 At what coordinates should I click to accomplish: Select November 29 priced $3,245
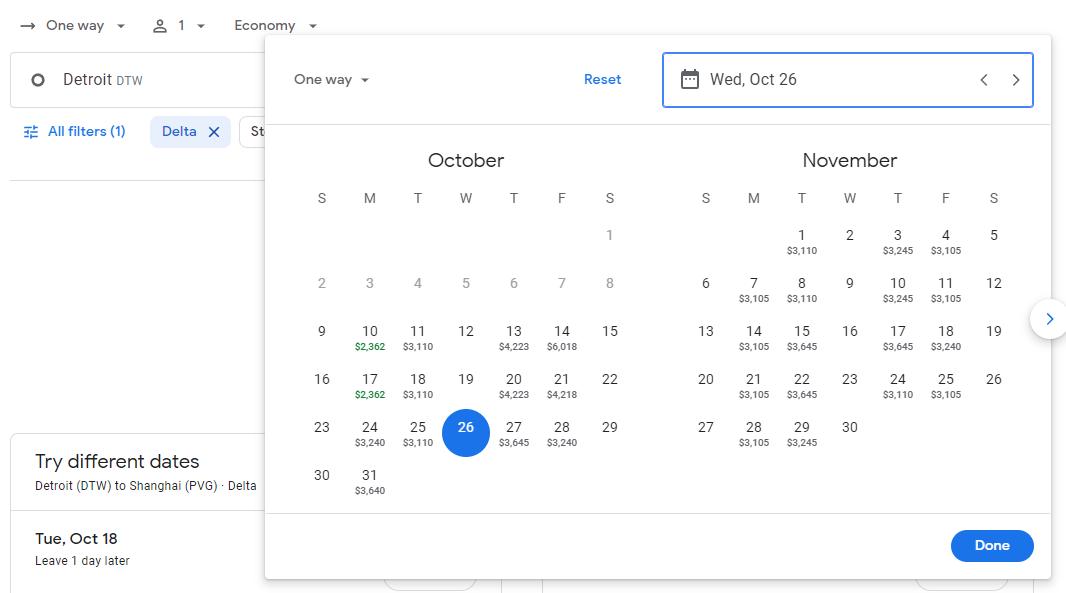pos(802,433)
